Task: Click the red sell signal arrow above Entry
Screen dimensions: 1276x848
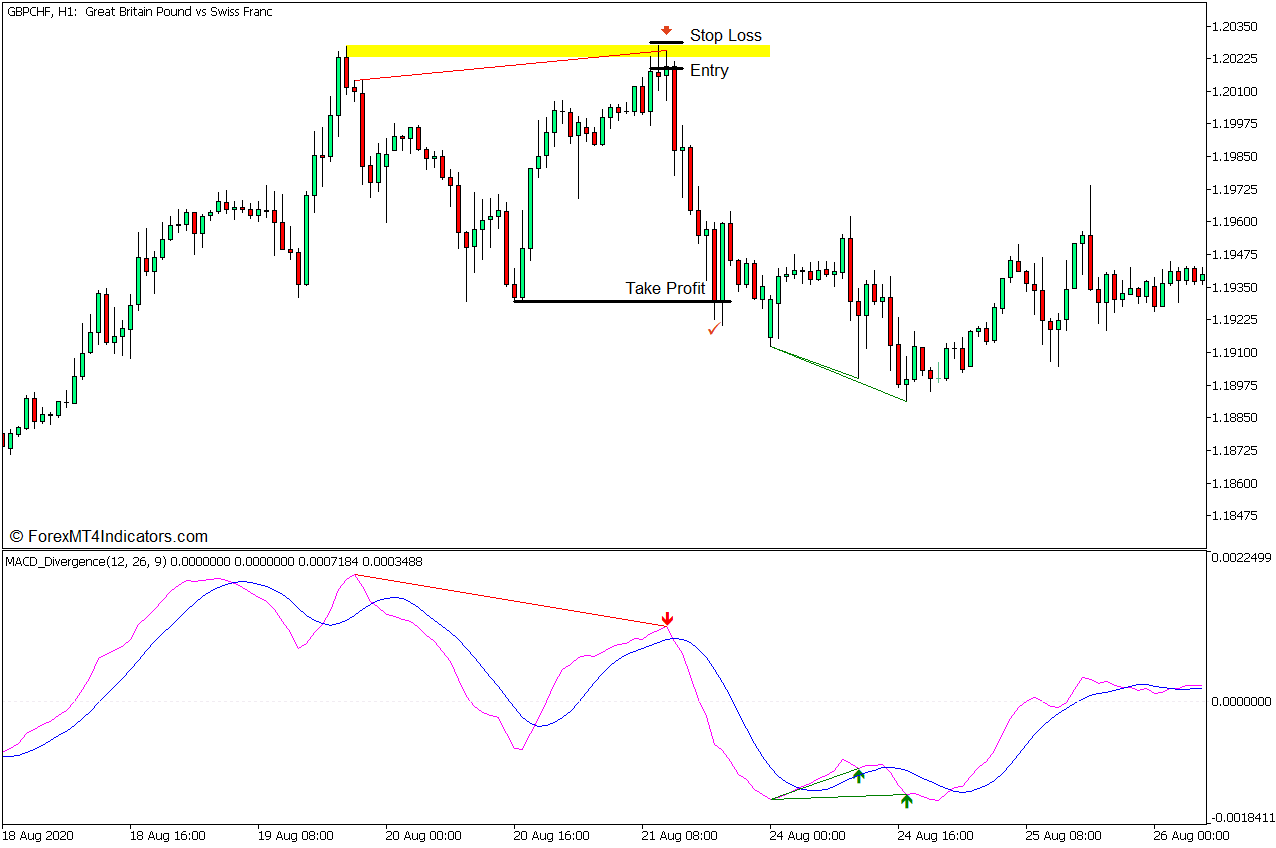Action: 665,29
